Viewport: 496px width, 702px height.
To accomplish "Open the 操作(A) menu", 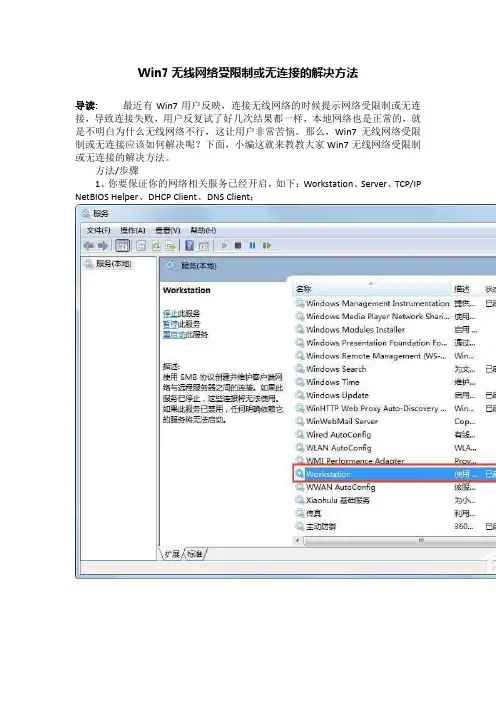I will coord(133,230).
